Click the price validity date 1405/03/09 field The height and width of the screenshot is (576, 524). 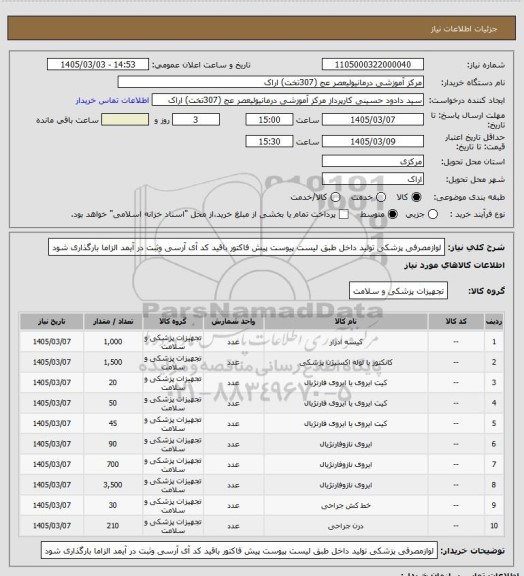[373, 141]
